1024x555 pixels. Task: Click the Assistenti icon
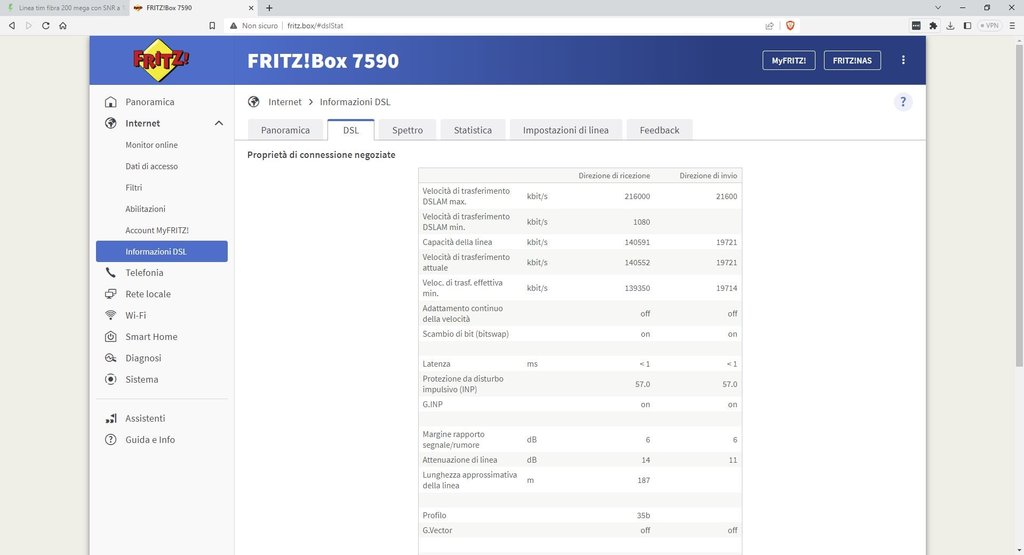pyautogui.click(x=111, y=419)
